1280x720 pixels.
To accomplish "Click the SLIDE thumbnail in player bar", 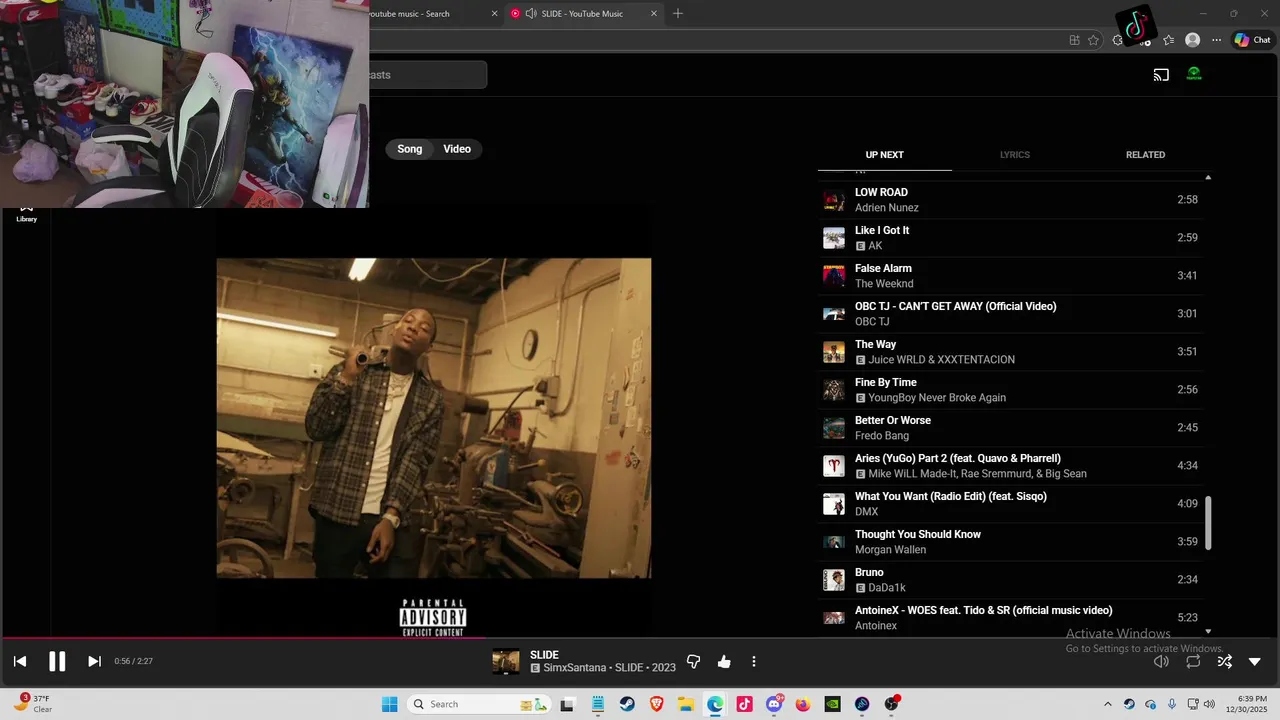I will [506, 662].
